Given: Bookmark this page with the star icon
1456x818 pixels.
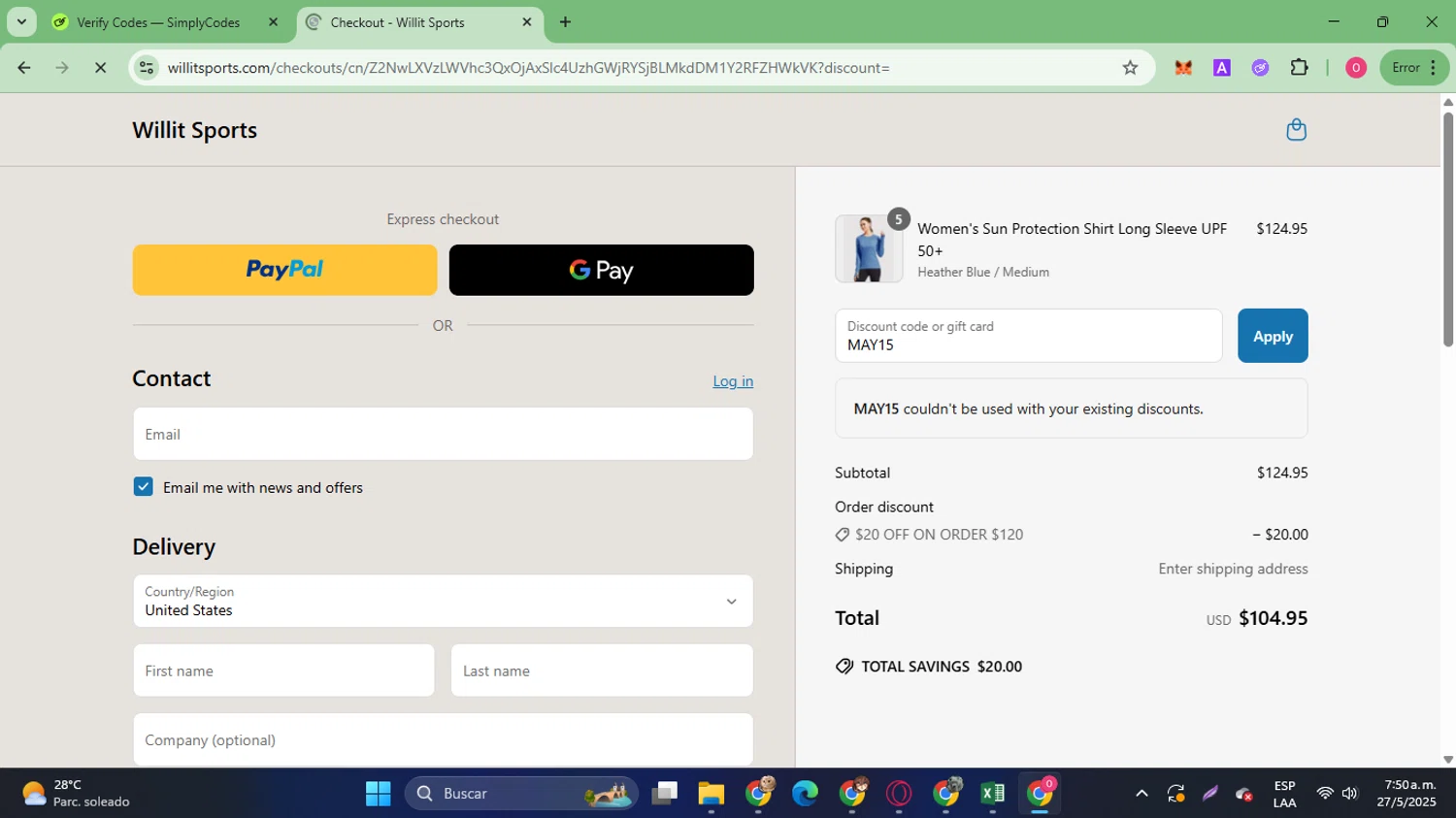Looking at the screenshot, I should 1130,68.
